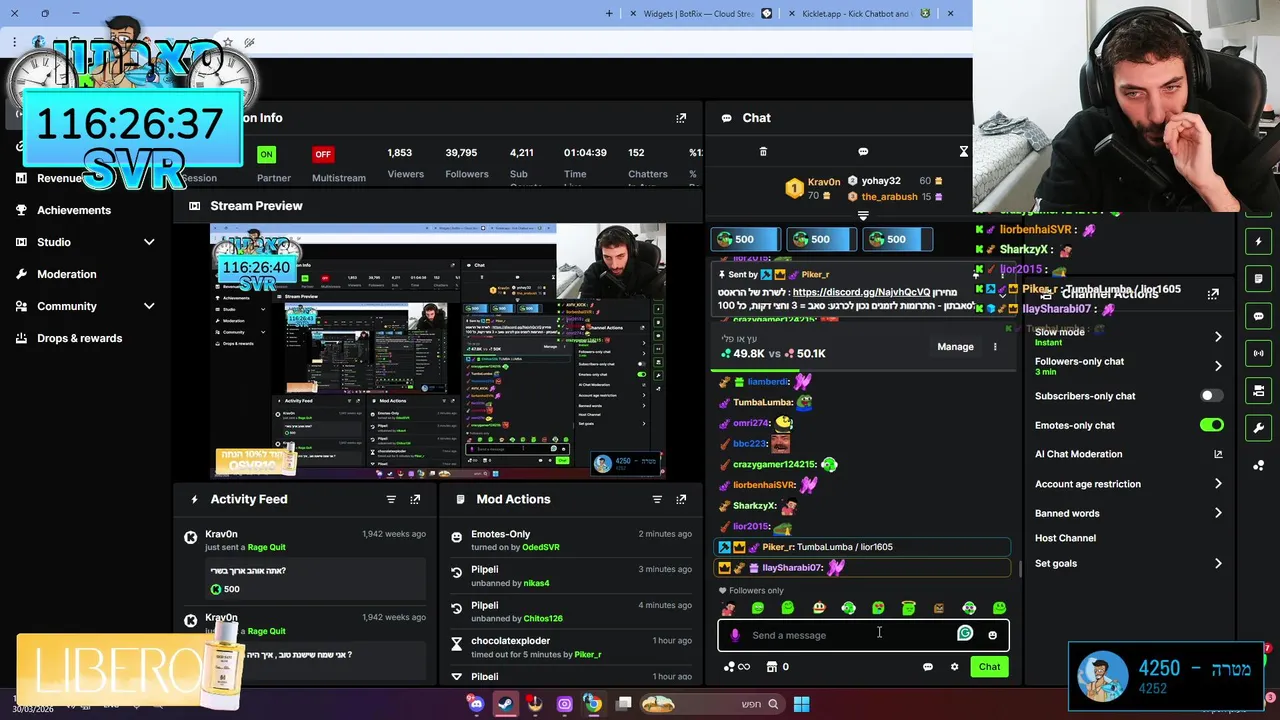Open Followers-only chat duration chevron
The image size is (1280, 720).
[x=1218, y=366]
